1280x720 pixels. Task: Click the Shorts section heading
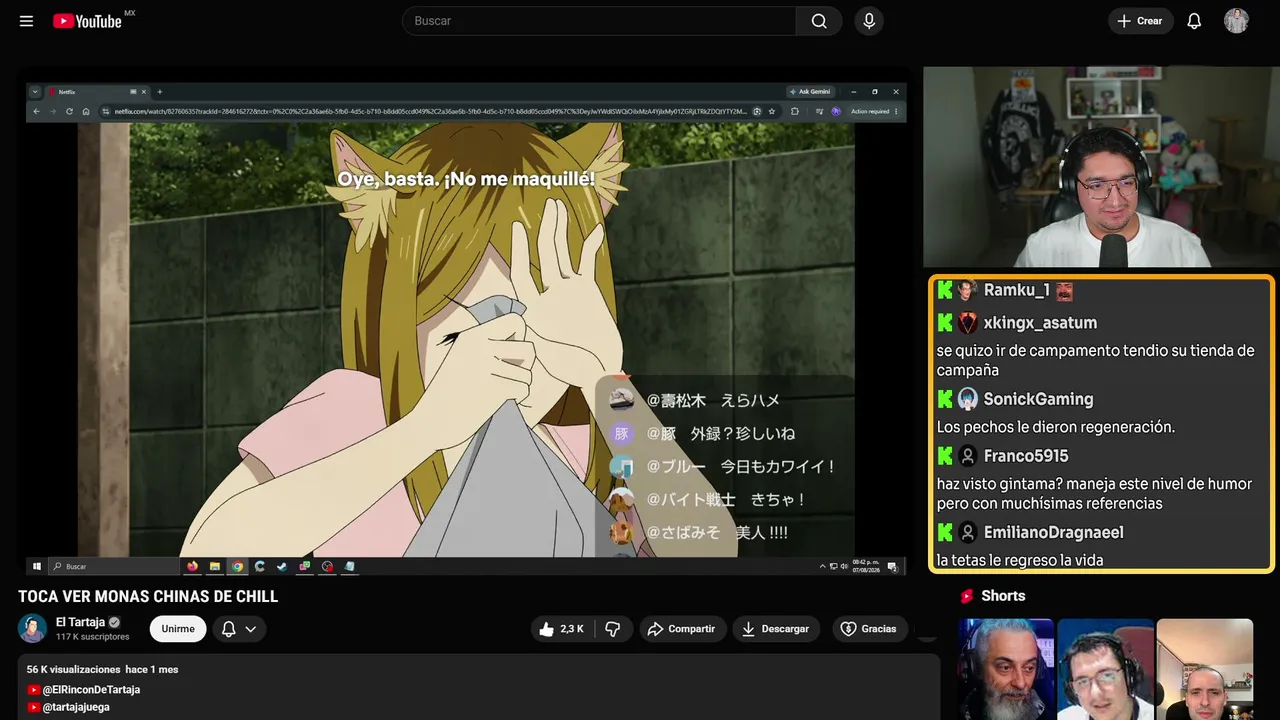click(1003, 596)
